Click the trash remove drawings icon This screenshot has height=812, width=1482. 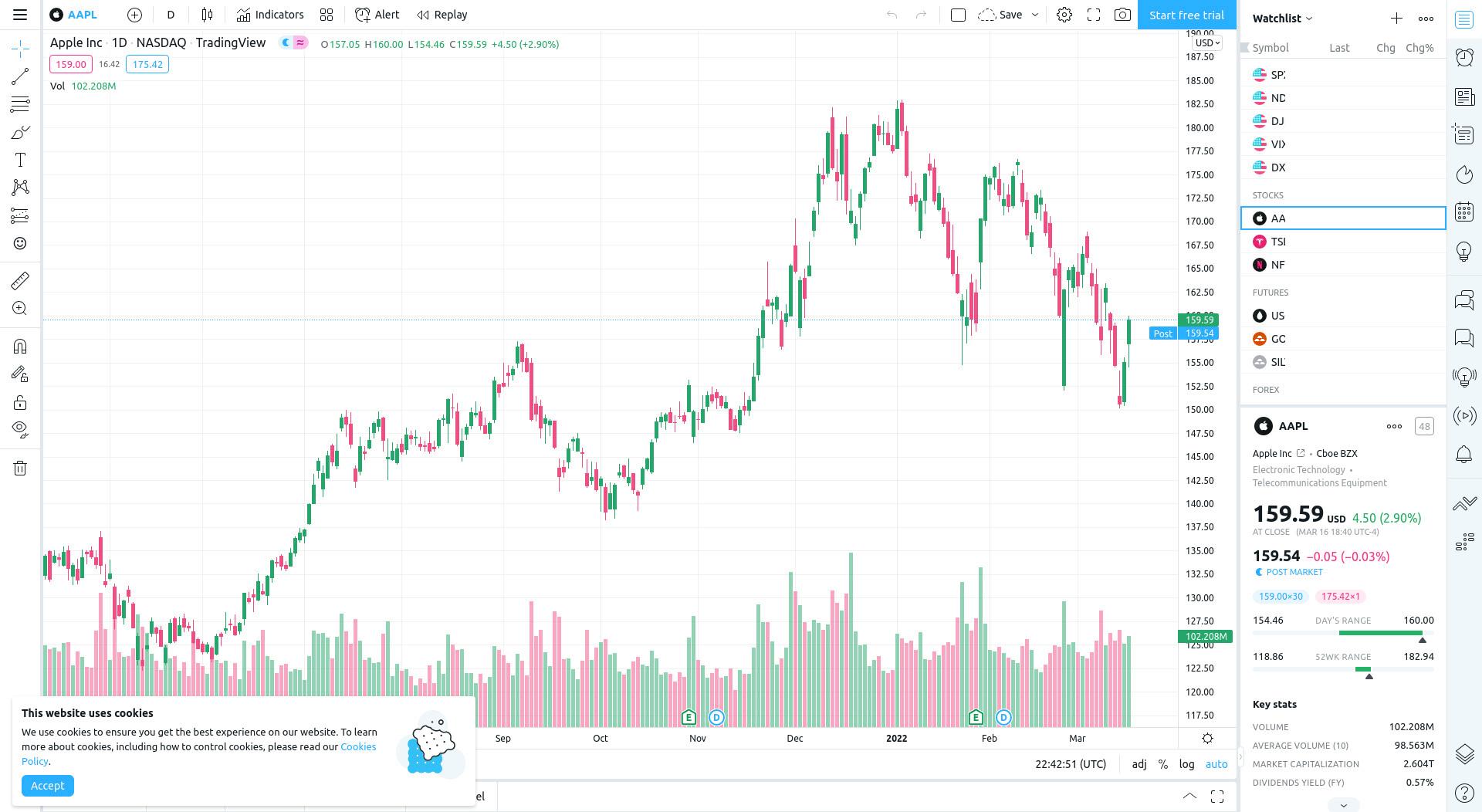point(20,468)
